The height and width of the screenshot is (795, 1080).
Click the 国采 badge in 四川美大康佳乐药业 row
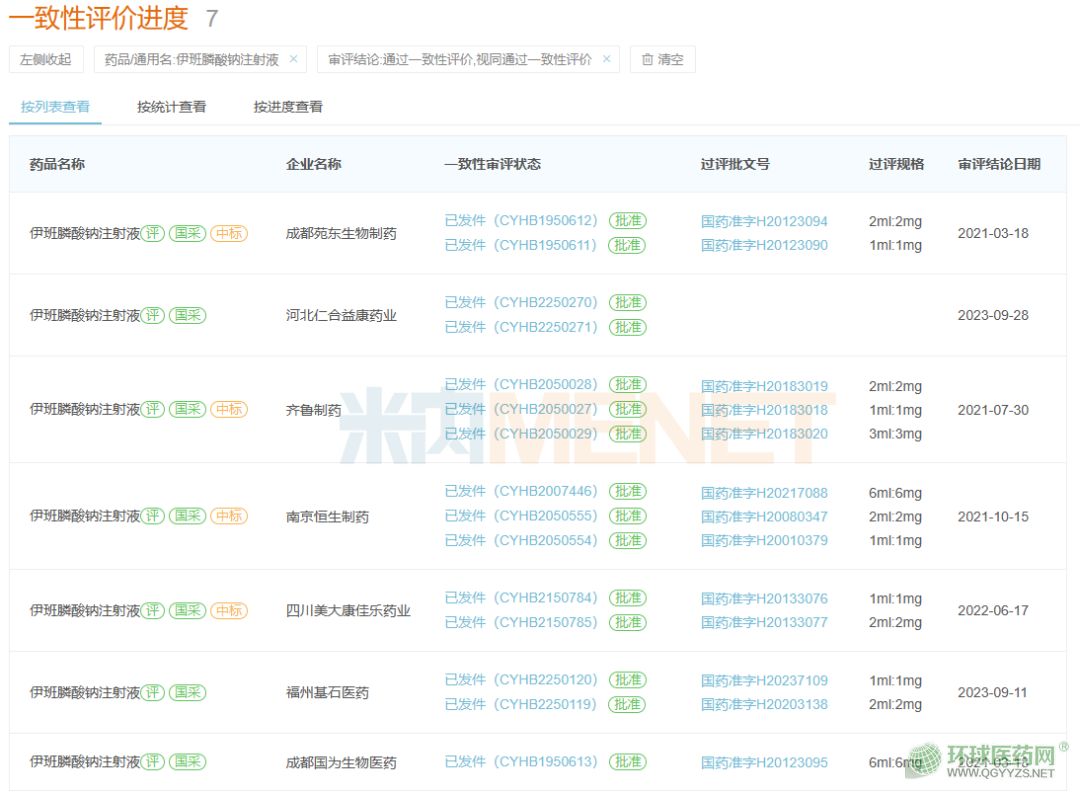[x=187, y=610]
